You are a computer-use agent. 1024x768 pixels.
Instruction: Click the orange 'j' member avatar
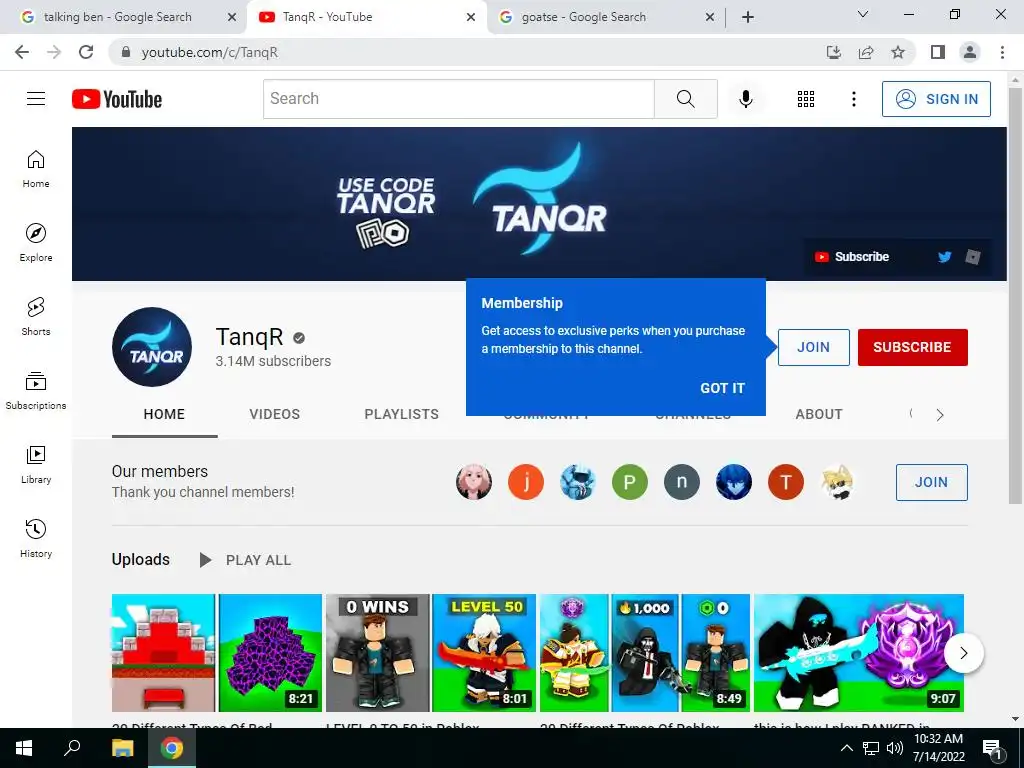click(x=526, y=482)
